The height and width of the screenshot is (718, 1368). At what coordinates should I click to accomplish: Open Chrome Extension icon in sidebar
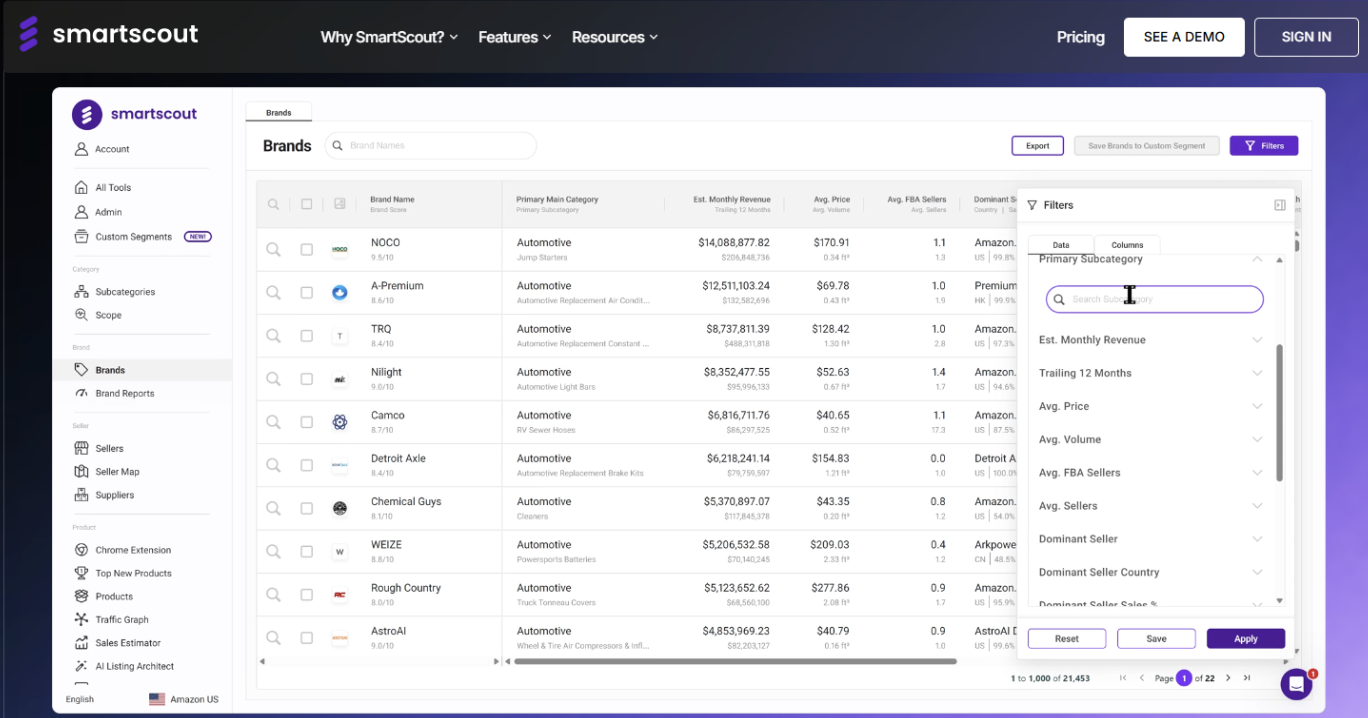pos(82,550)
